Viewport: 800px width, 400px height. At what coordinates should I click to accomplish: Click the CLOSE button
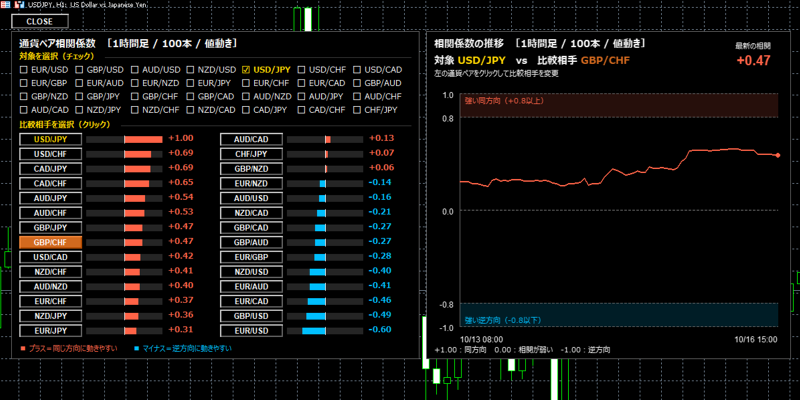click(40, 21)
